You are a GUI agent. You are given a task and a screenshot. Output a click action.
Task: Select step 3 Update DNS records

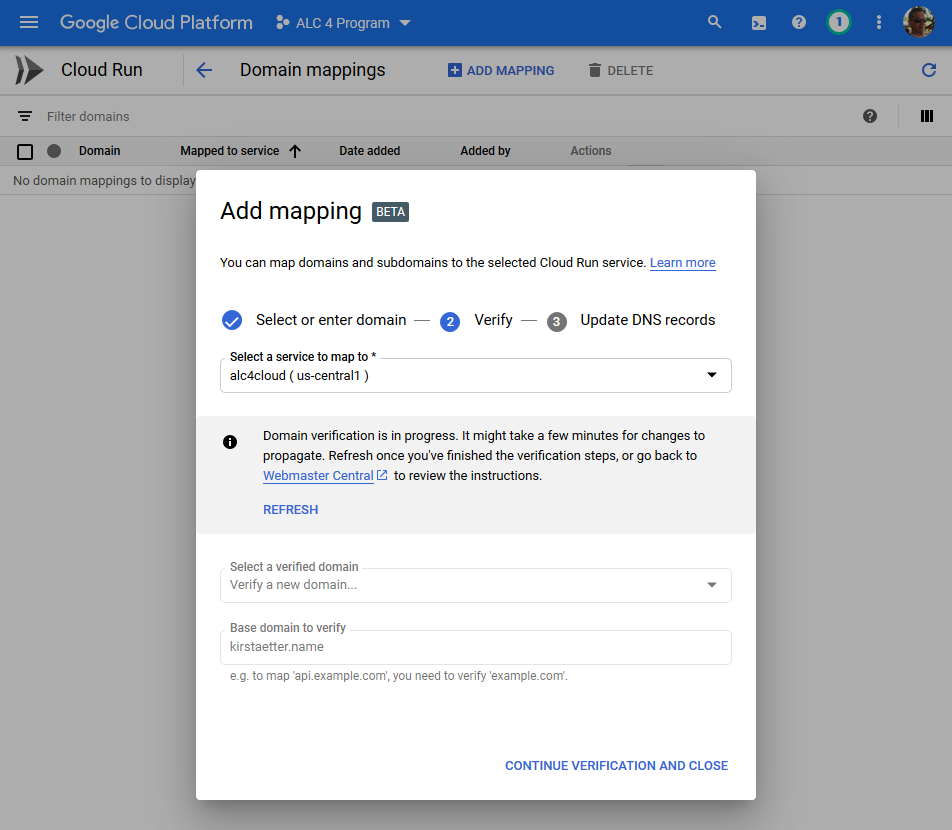(x=631, y=320)
